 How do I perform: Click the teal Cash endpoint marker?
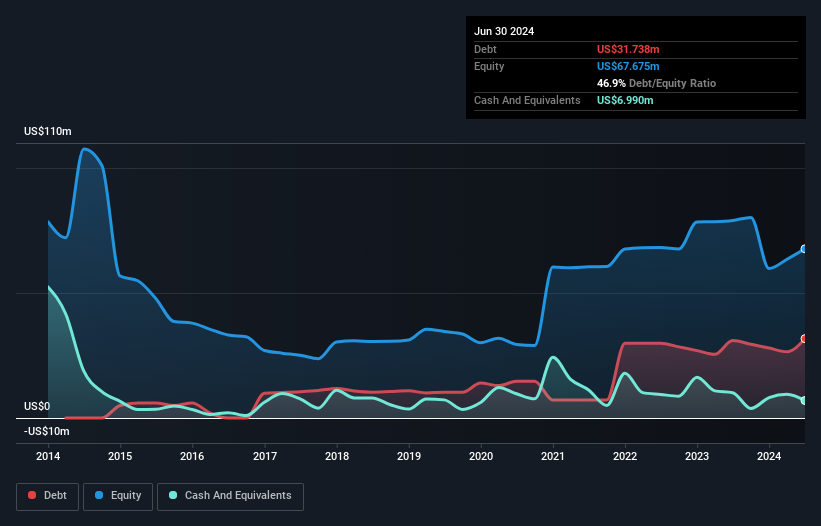[x=804, y=400]
